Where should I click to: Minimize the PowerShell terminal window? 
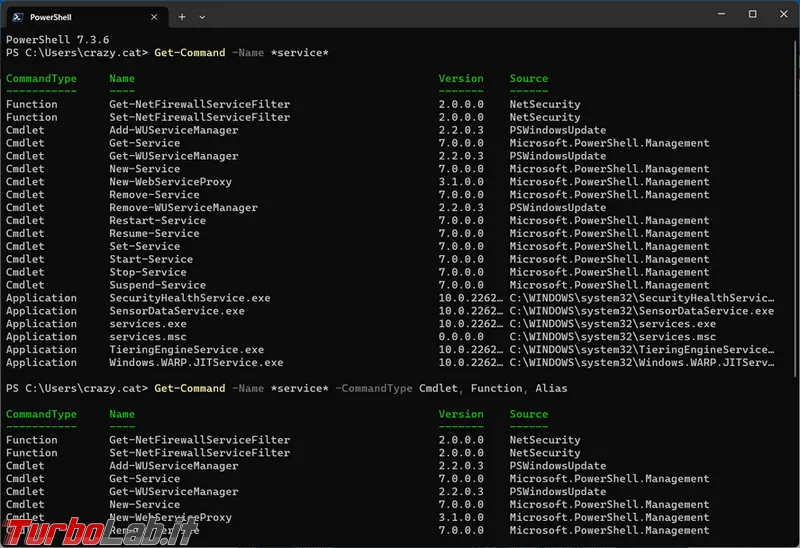721,14
